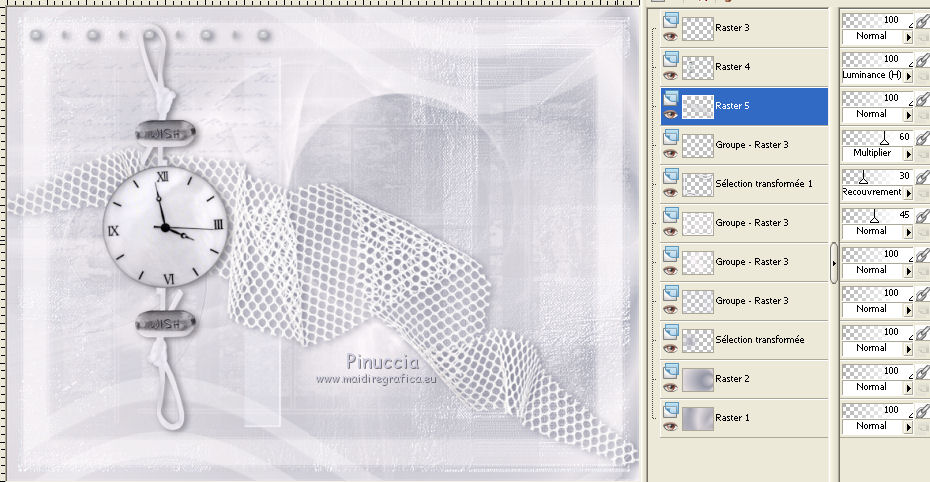Screen dimensions: 930x482
Task: Click the raster layer type icon of Raster 4
Action: [670, 59]
